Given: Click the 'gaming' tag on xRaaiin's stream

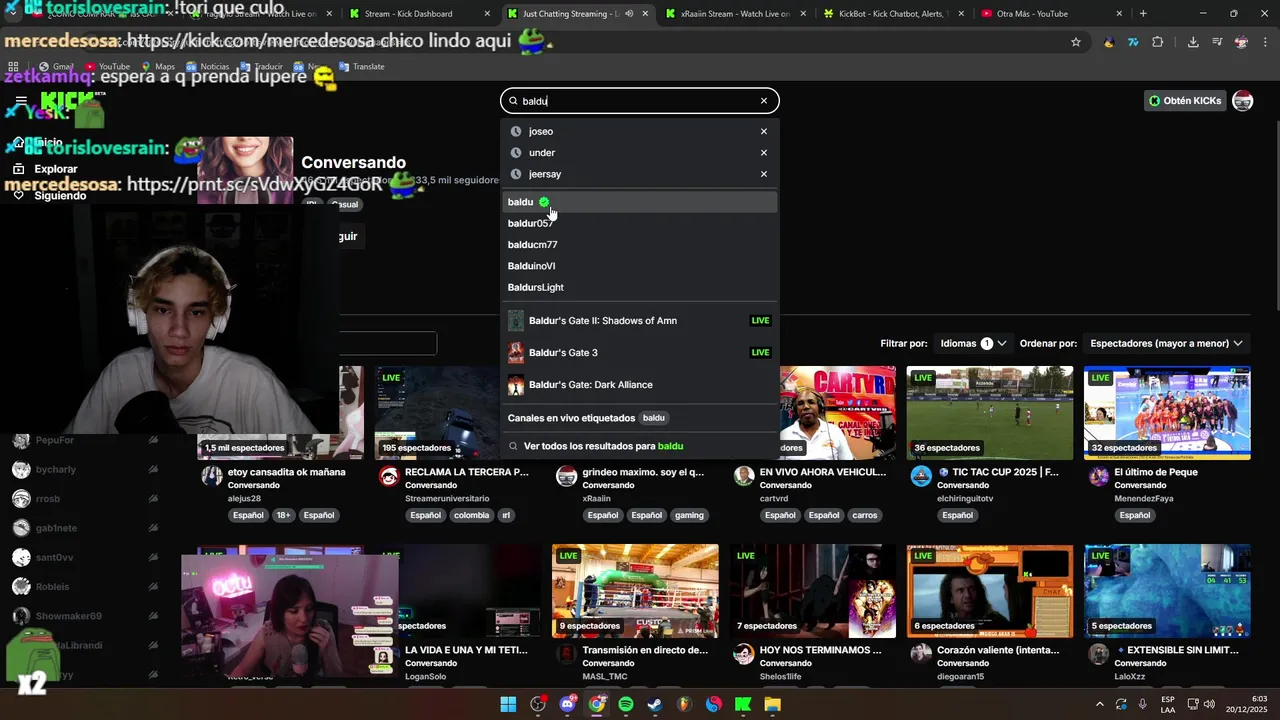Looking at the screenshot, I should pos(689,516).
